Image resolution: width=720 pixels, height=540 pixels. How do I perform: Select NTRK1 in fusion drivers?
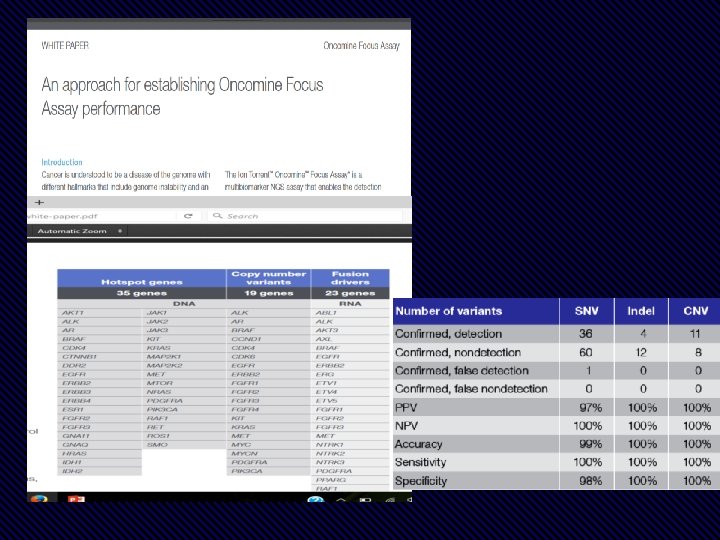[330, 444]
